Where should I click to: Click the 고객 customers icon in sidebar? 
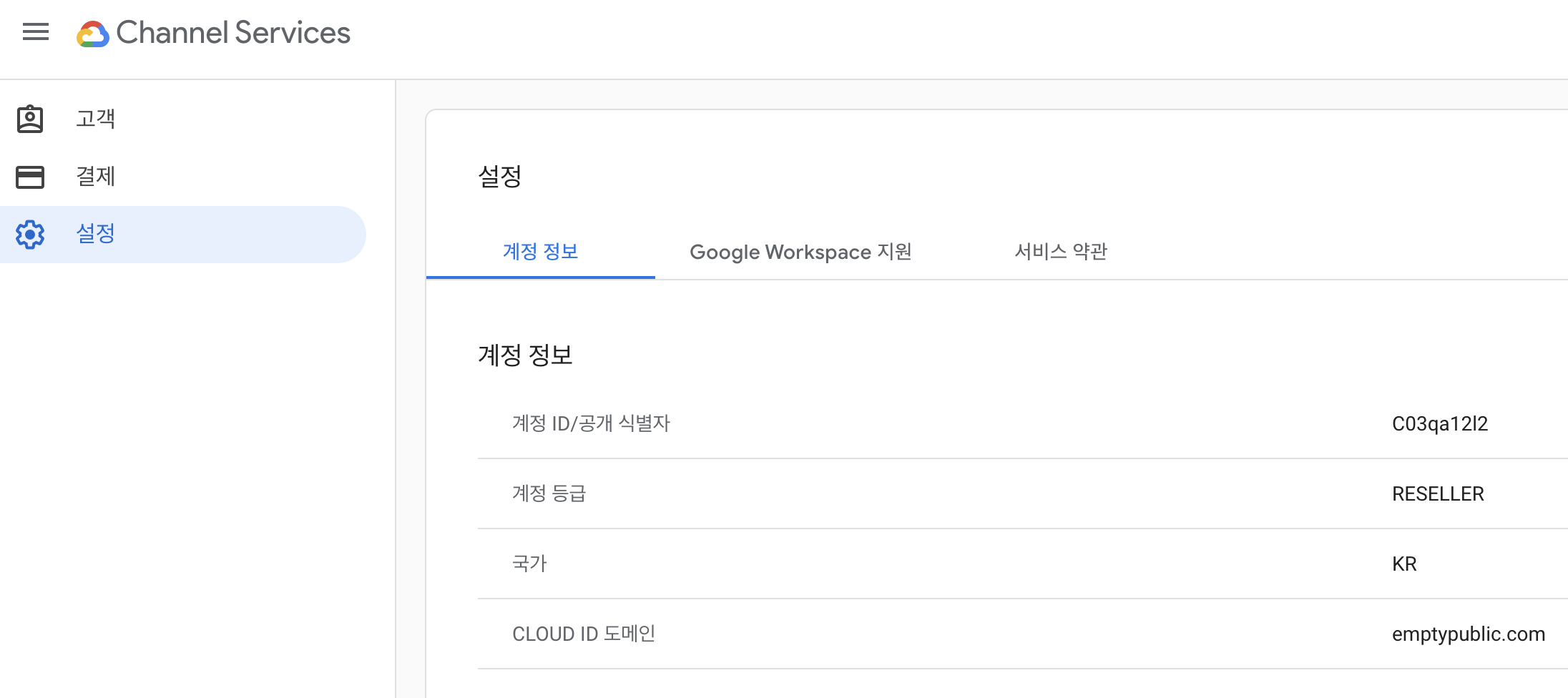[30, 119]
